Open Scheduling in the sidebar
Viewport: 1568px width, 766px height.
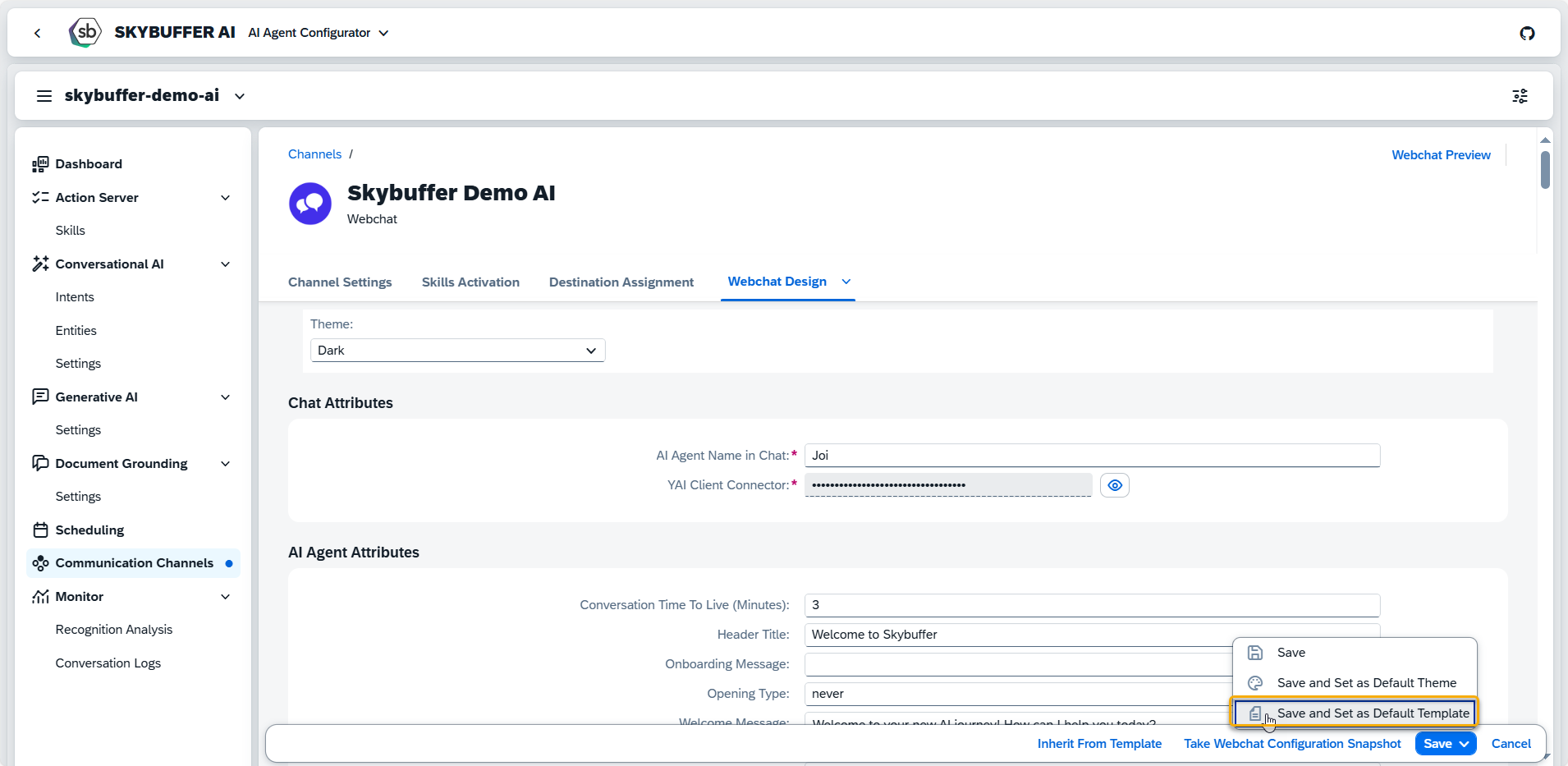pos(89,530)
